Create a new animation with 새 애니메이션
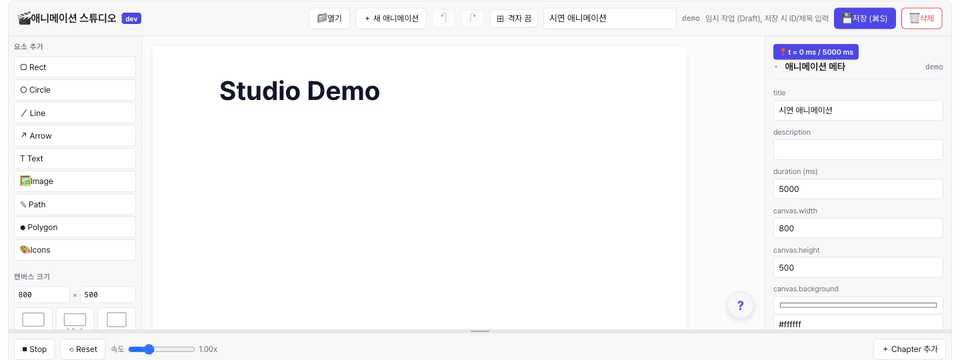The width and height of the screenshot is (960, 360). (391, 18)
